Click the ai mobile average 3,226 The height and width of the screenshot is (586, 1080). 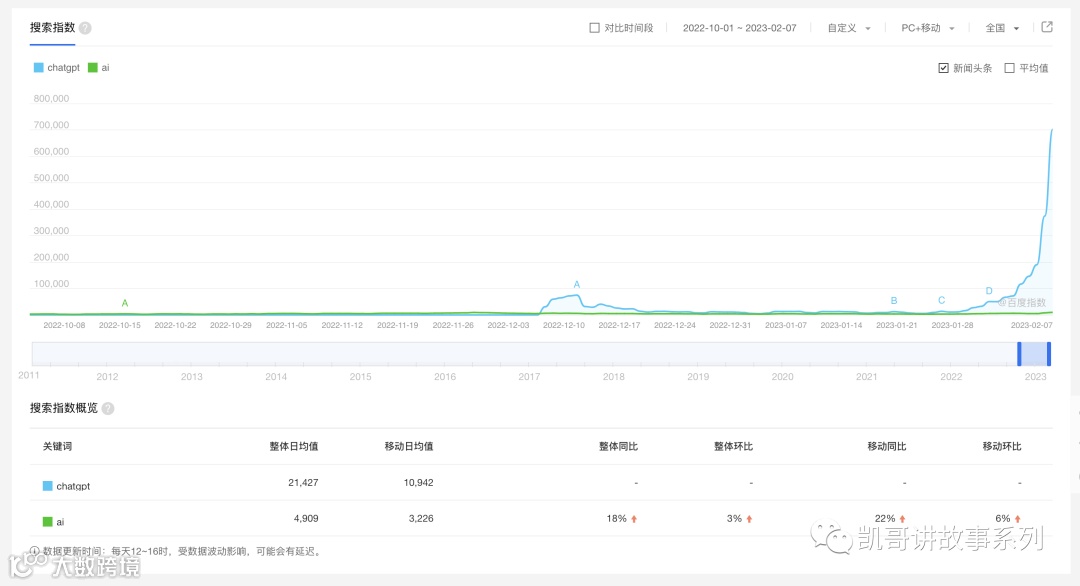[421, 519]
